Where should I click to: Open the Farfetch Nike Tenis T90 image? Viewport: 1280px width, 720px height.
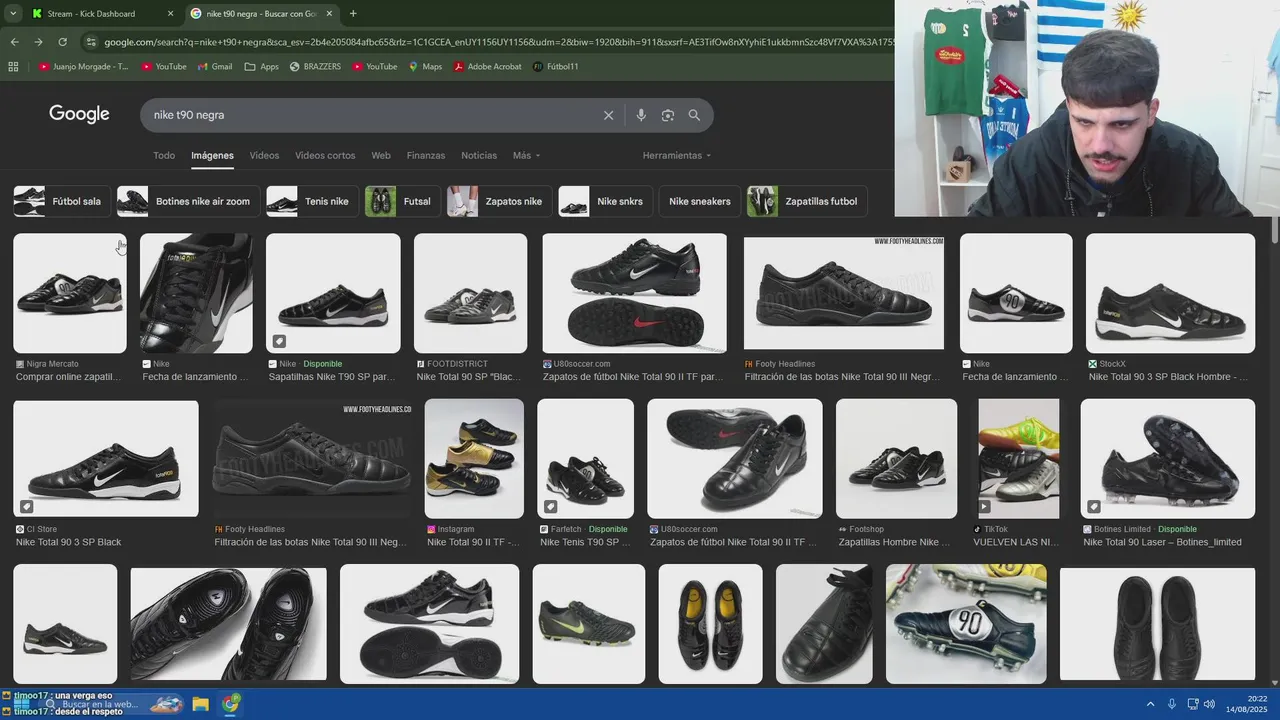[585, 458]
